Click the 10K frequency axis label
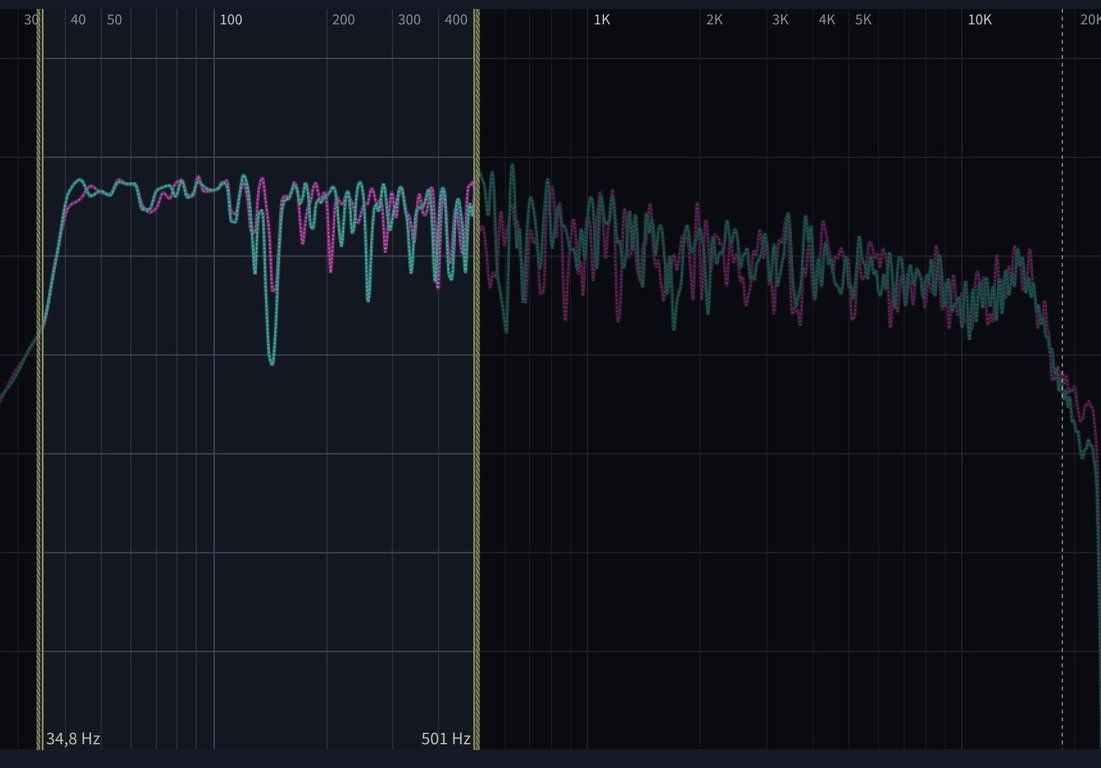The height and width of the screenshot is (768, 1101). 980,20
